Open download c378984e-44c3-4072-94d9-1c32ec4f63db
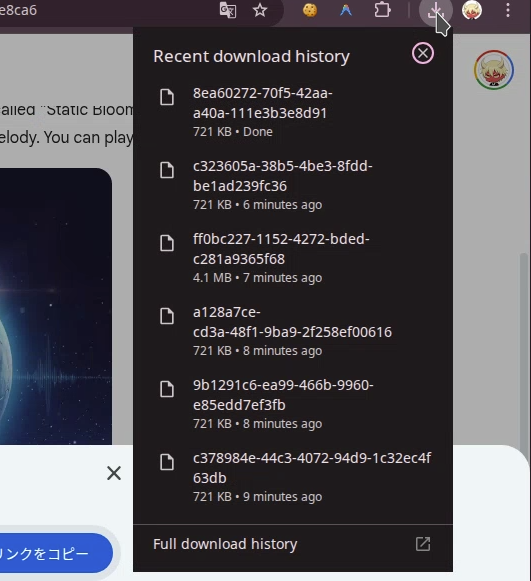 click(x=293, y=477)
